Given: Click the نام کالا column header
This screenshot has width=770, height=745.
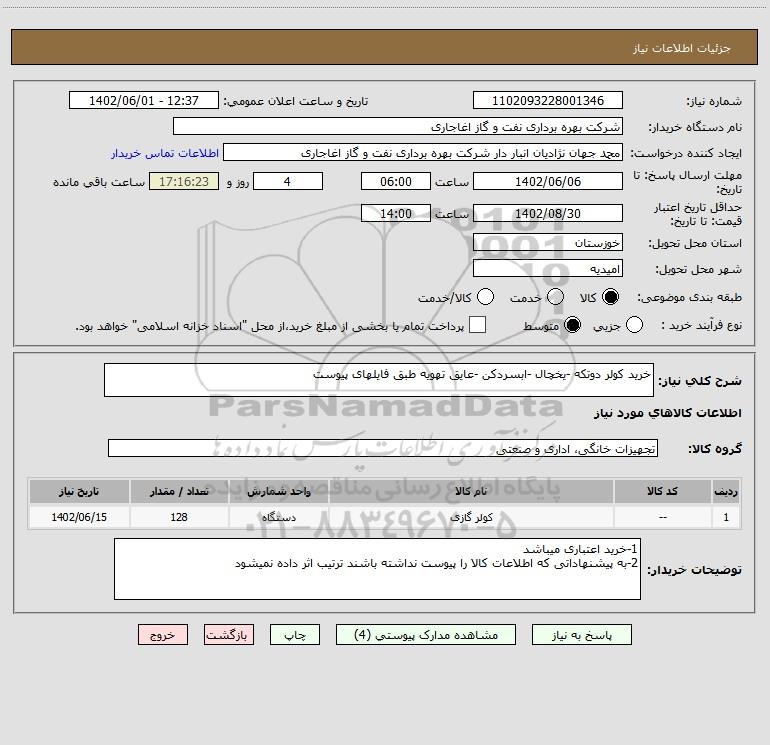Looking at the screenshot, I should point(471,491).
